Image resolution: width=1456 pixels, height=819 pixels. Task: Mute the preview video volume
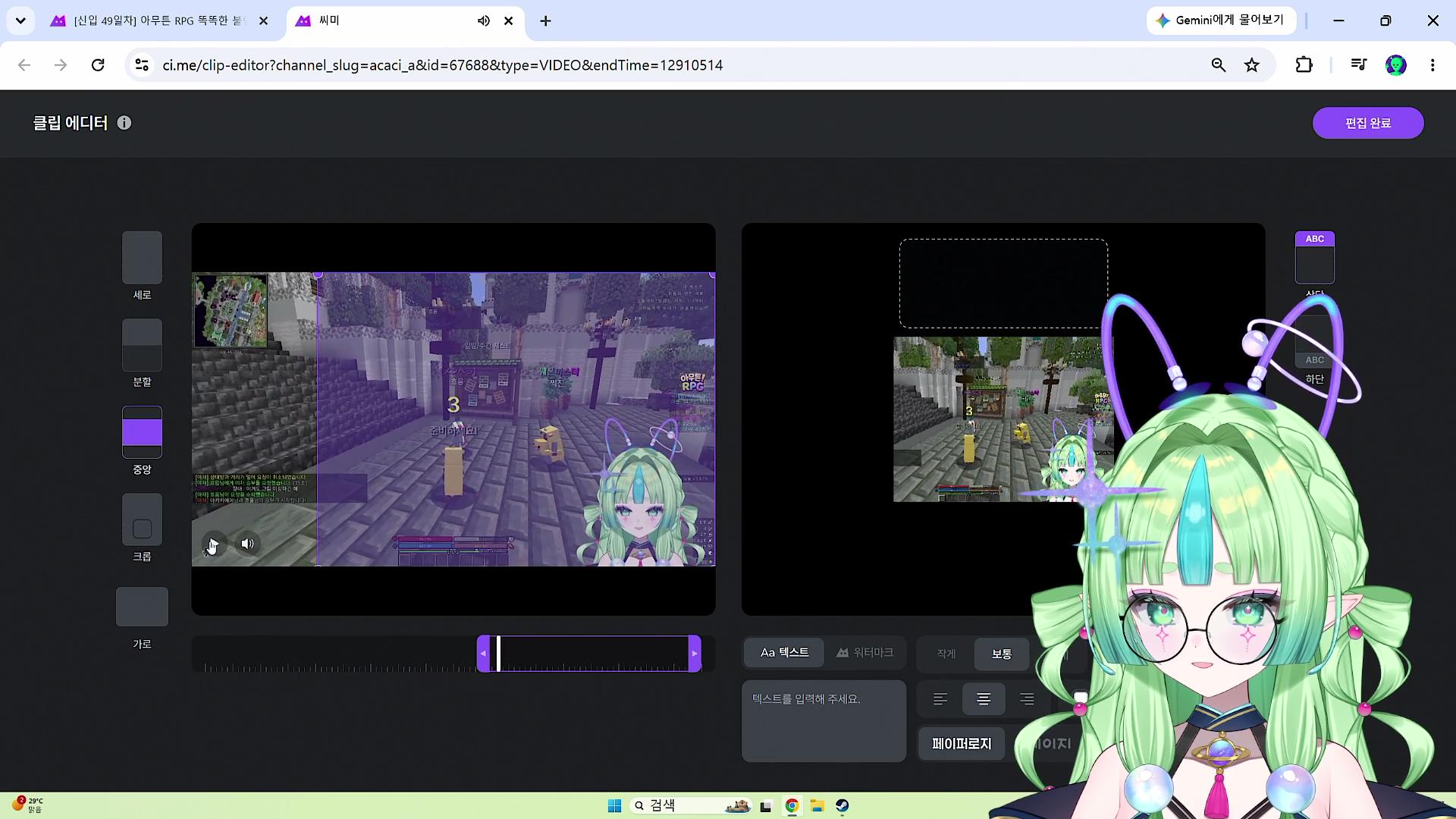(x=248, y=544)
